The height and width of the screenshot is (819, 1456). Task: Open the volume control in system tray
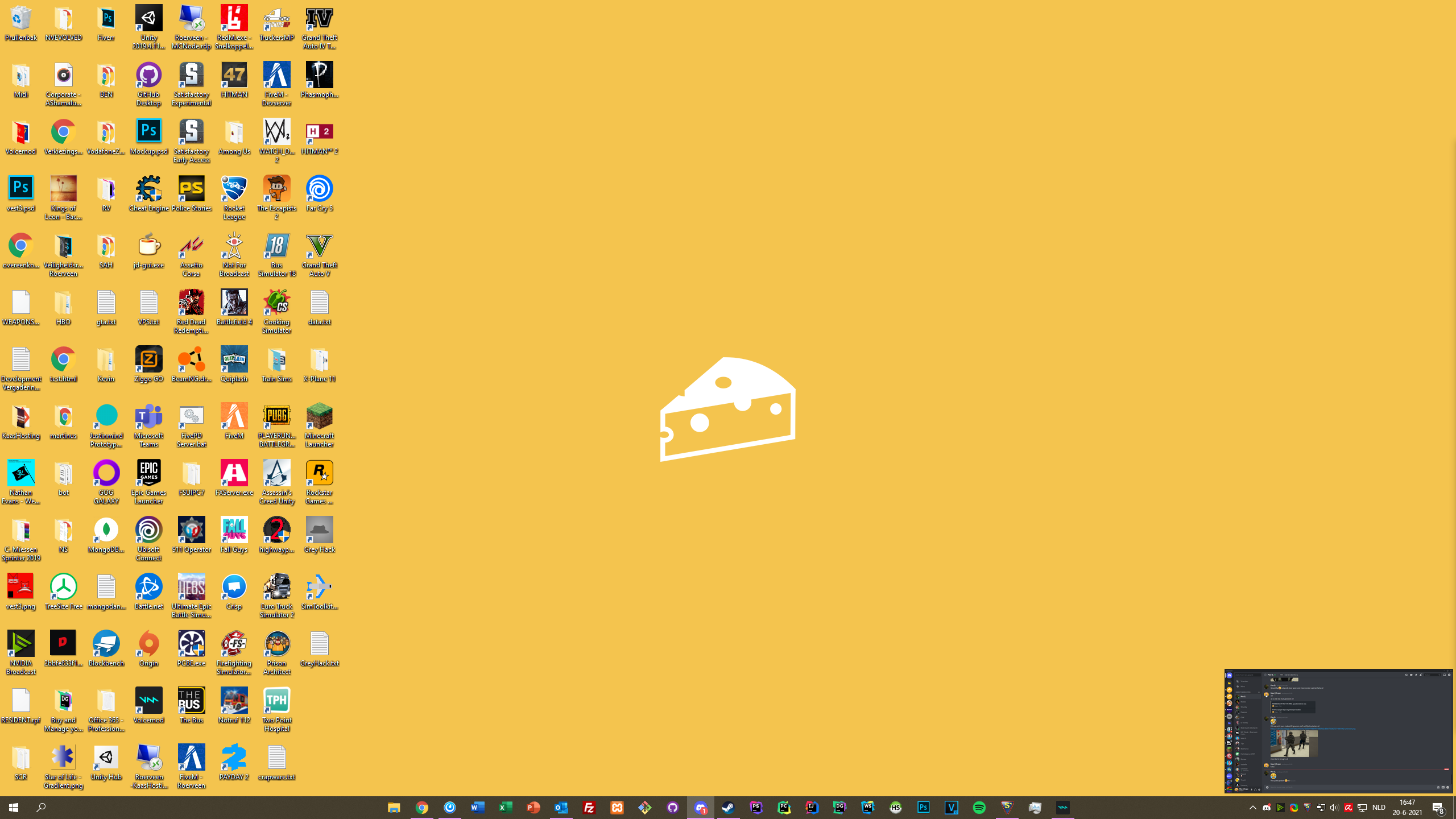1334,808
